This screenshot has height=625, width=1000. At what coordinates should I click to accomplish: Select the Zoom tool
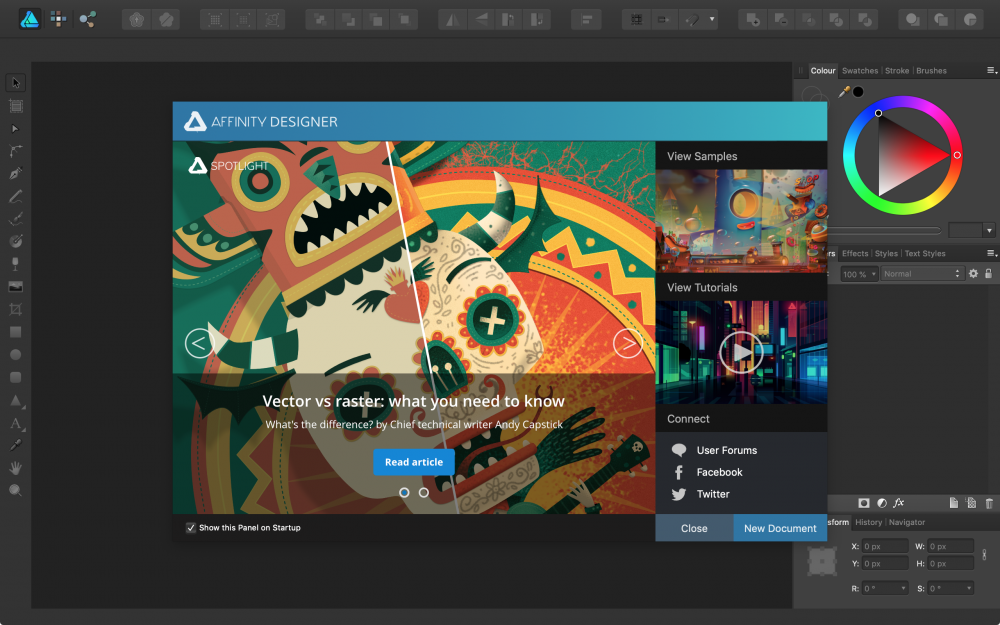click(x=15, y=490)
